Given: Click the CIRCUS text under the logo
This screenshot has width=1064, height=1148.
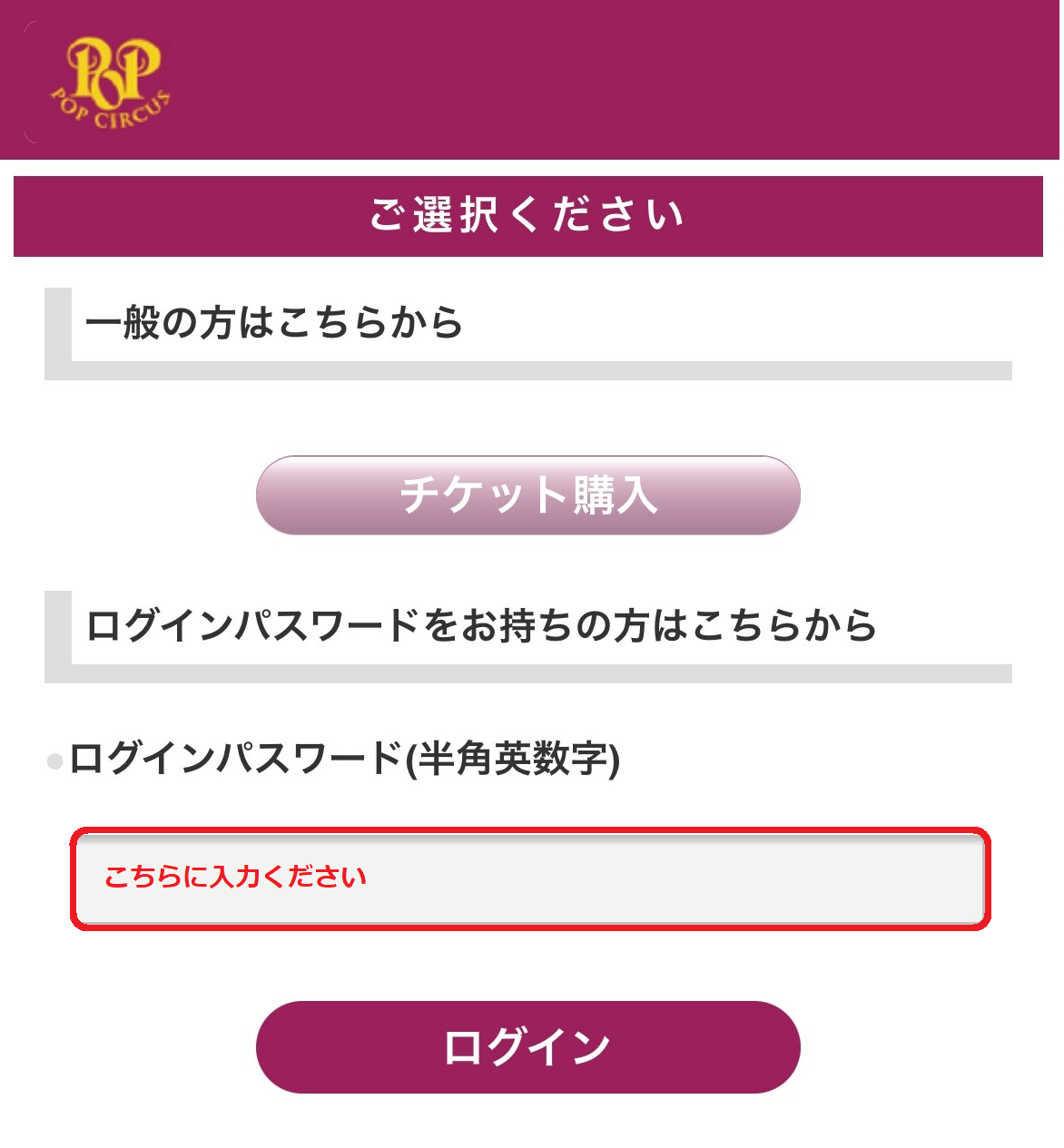Looking at the screenshot, I should (x=133, y=113).
